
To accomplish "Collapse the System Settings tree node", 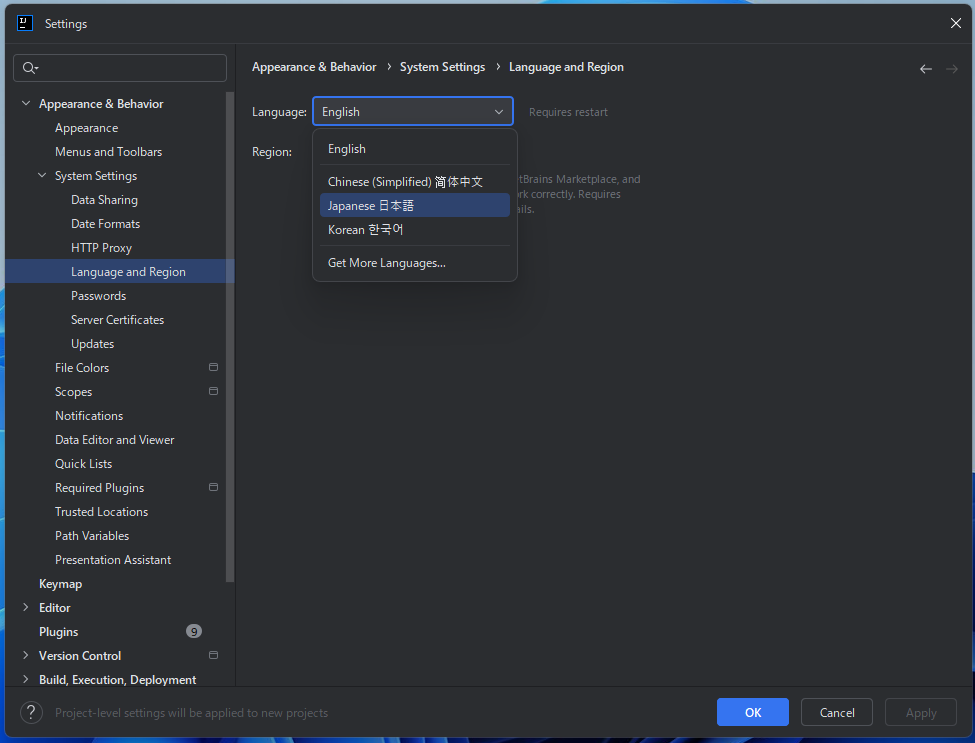I will pyautogui.click(x=42, y=176).
